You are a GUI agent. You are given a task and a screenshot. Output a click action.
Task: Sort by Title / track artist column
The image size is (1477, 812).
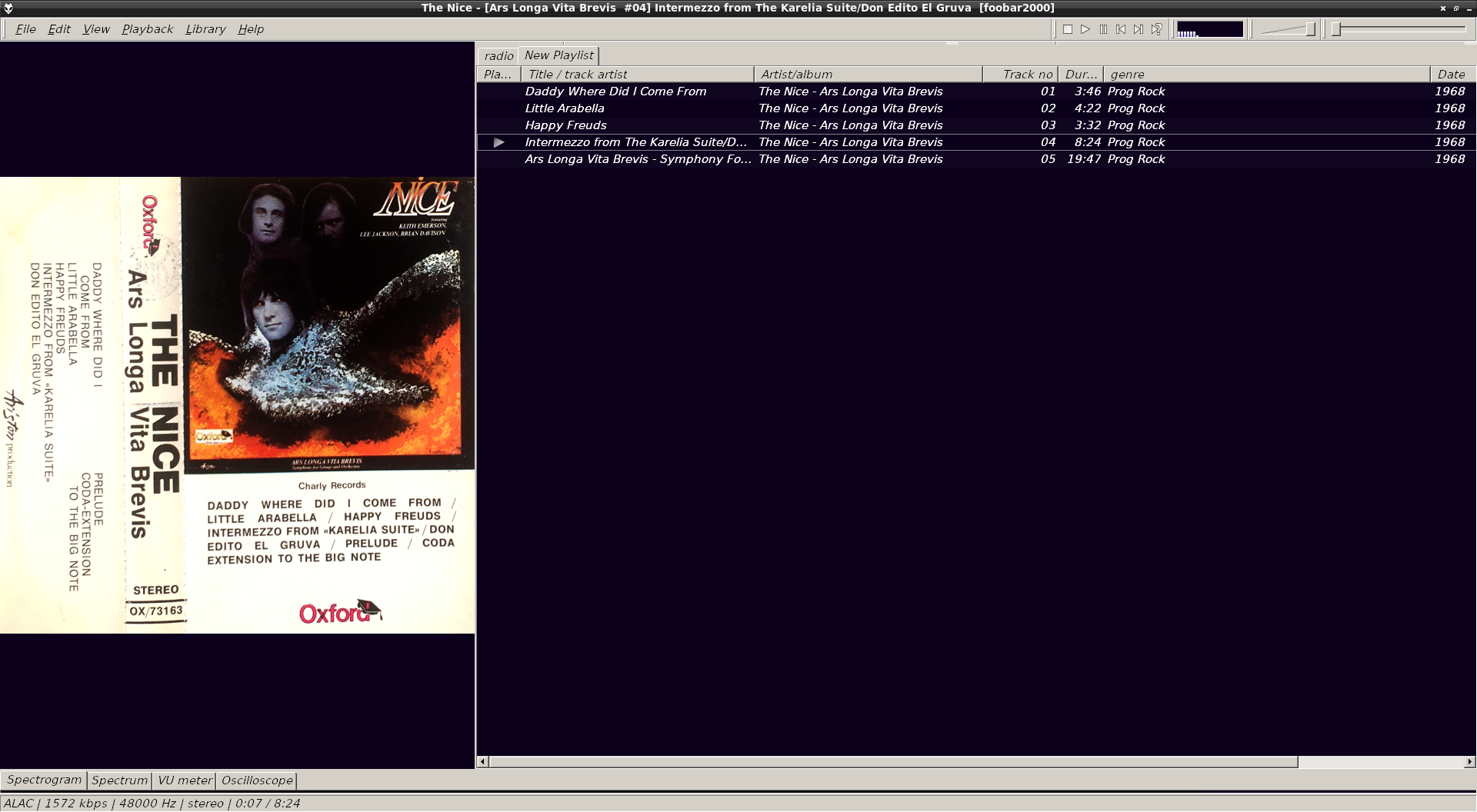click(638, 75)
